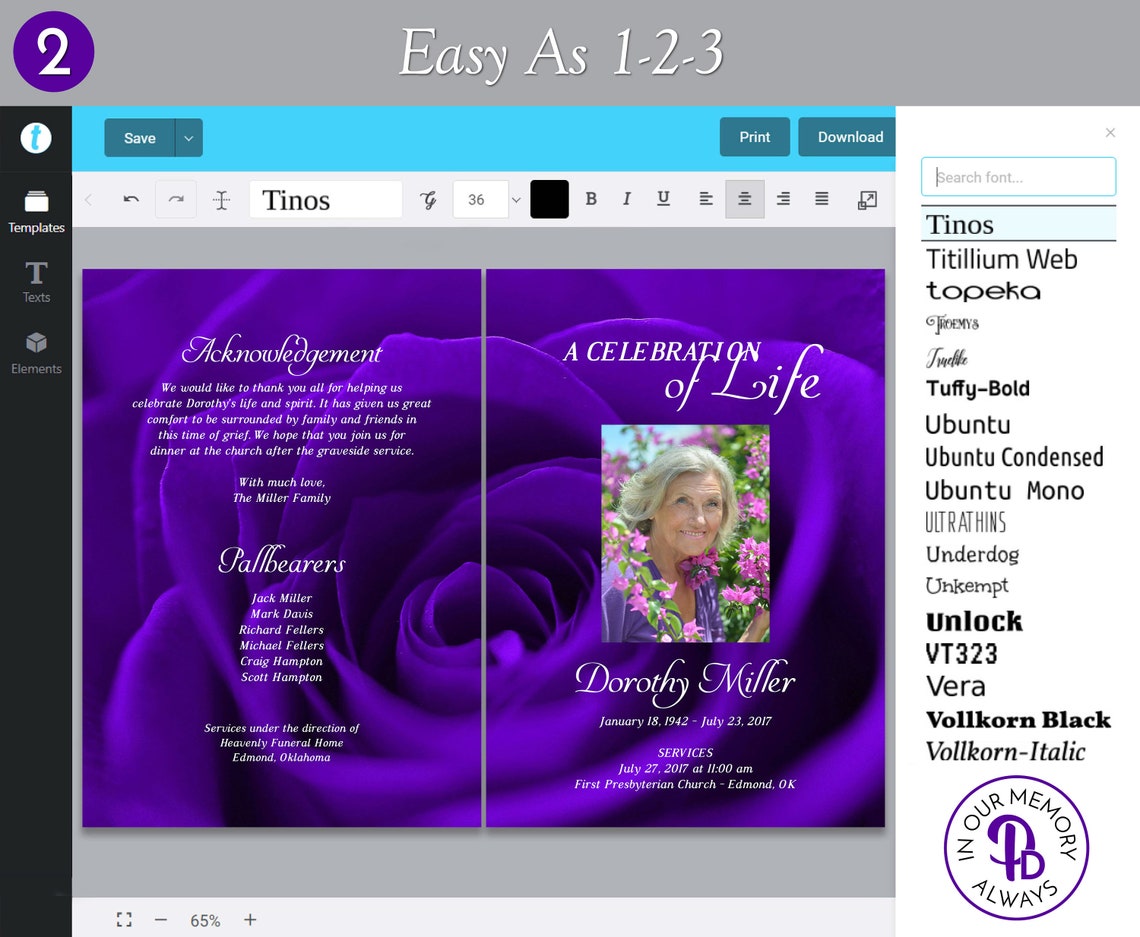Image resolution: width=1140 pixels, height=937 pixels.
Task: Select the Ubuntu Condensed font from the list
Action: pyautogui.click(x=1013, y=457)
